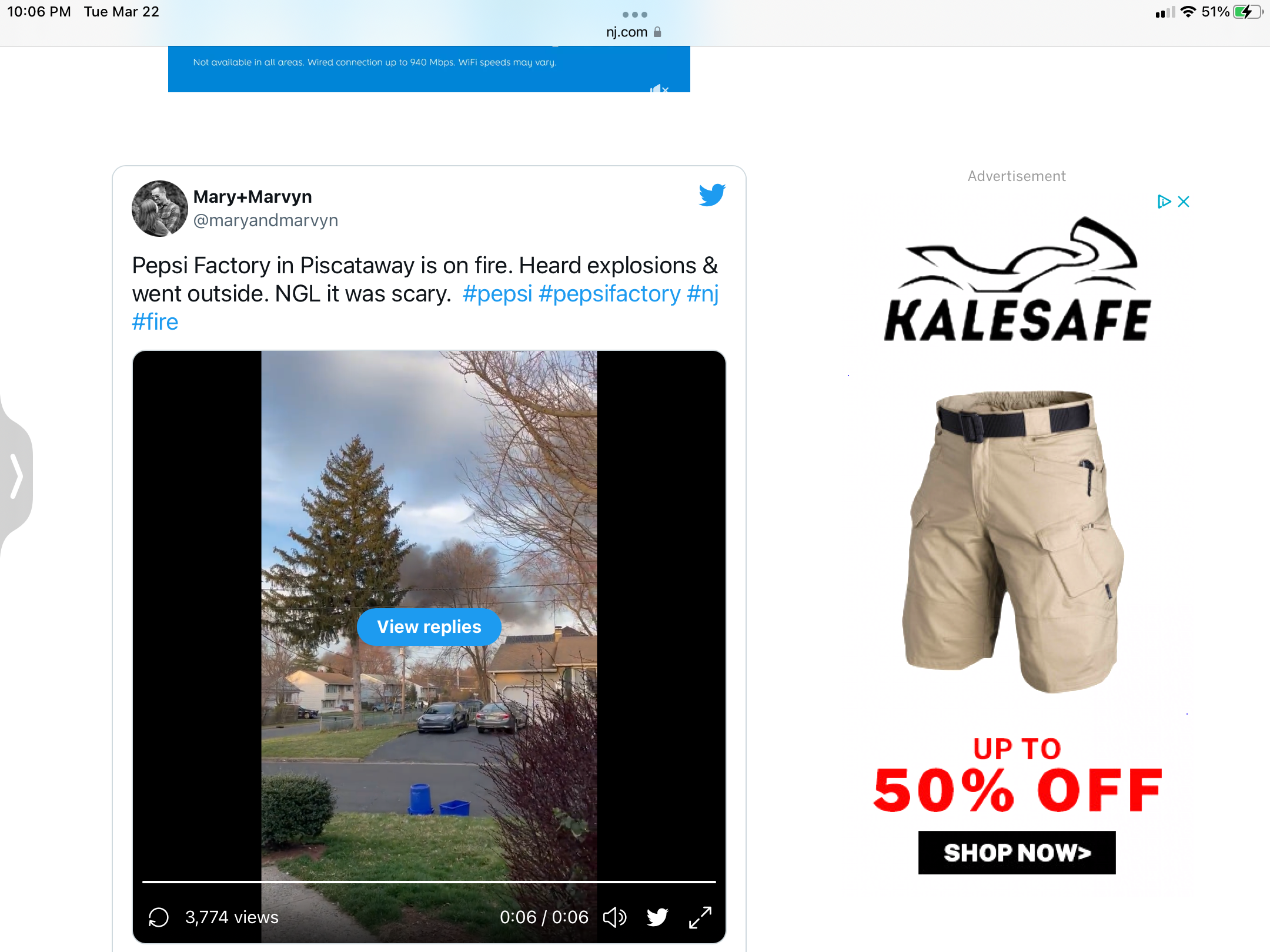Click the SHOP NOW button in the ad

click(x=1017, y=852)
